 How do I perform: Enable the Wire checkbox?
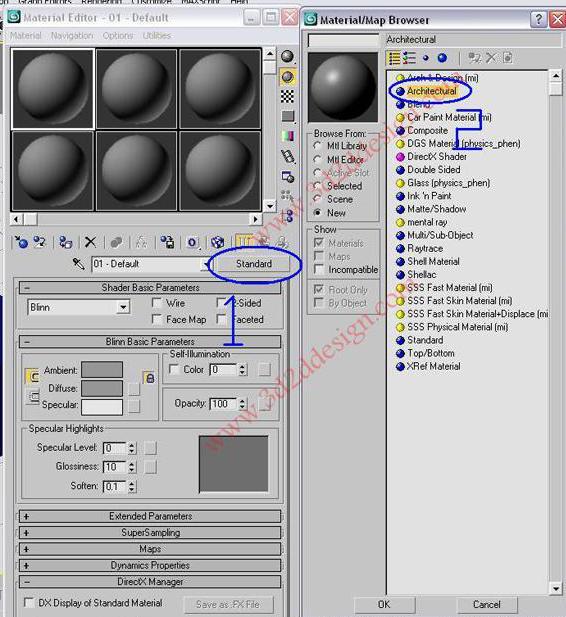(x=157, y=303)
